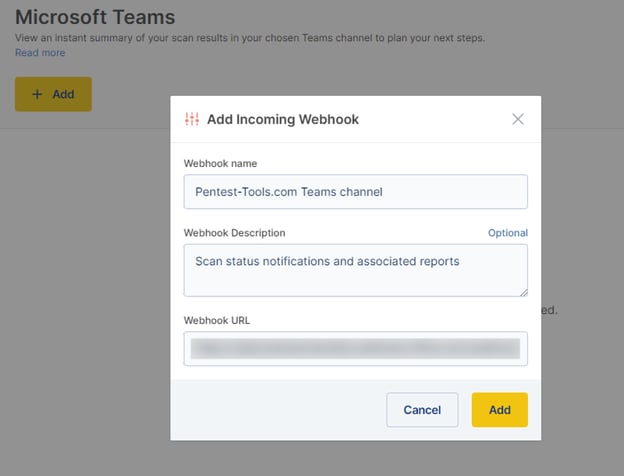Image resolution: width=624 pixels, height=476 pixels.
Task: Focus the Webhook name input field
Action: click(x=355, y=191)
